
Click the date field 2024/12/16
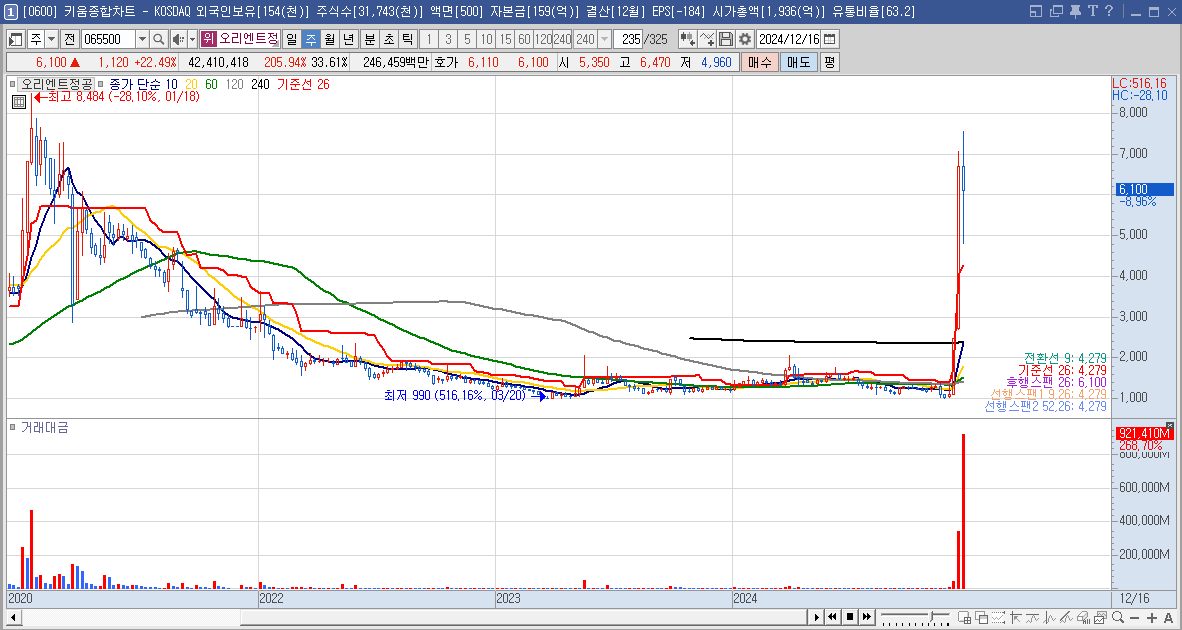pos(788,39)
